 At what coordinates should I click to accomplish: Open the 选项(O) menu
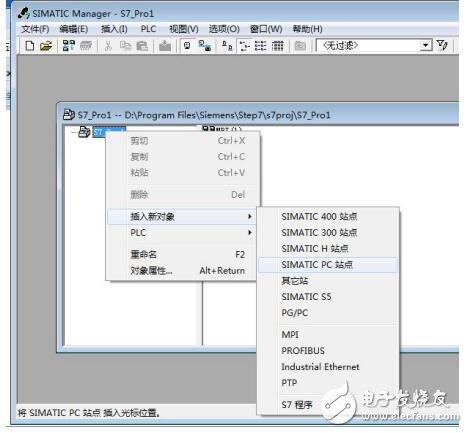224,29
